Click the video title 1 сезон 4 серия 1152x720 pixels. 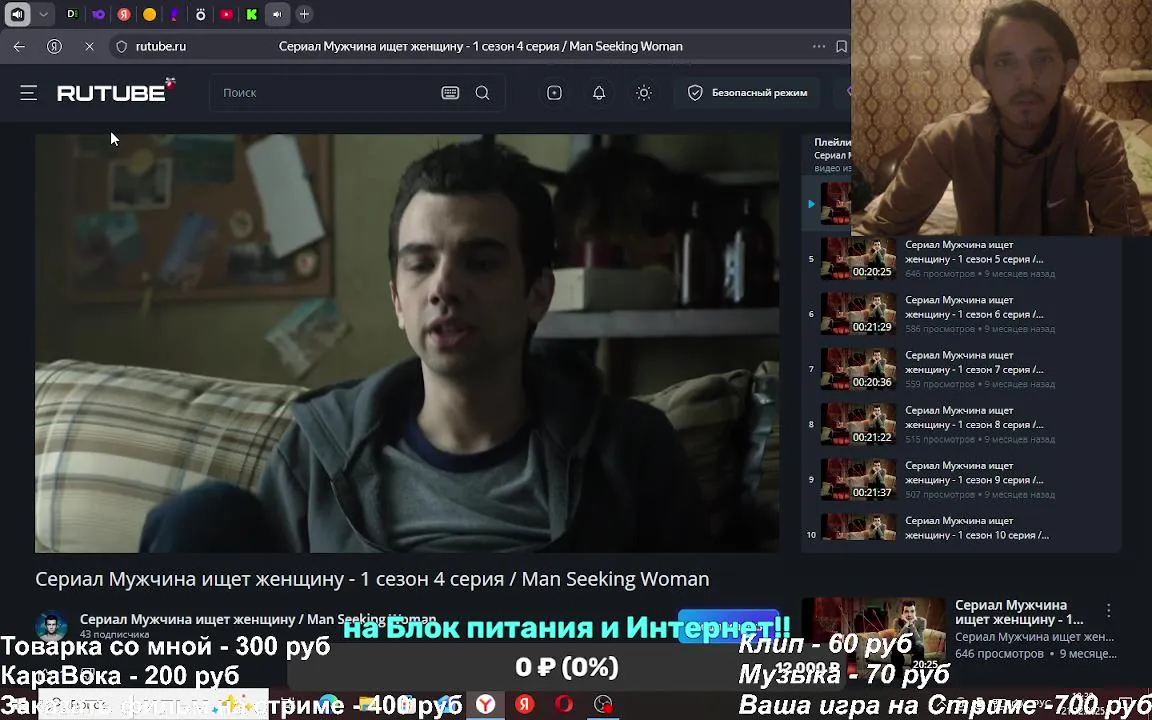pyautogui.click(x=372, y=579)
